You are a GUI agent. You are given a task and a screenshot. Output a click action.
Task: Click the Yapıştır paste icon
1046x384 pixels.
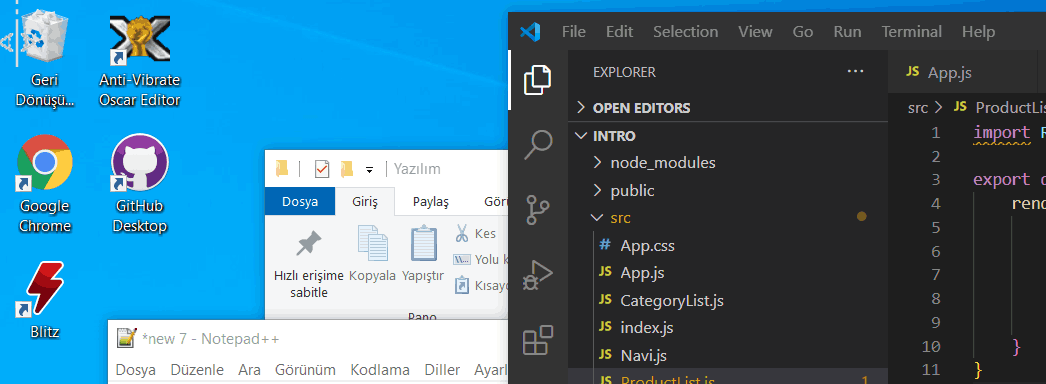(423, 243)
